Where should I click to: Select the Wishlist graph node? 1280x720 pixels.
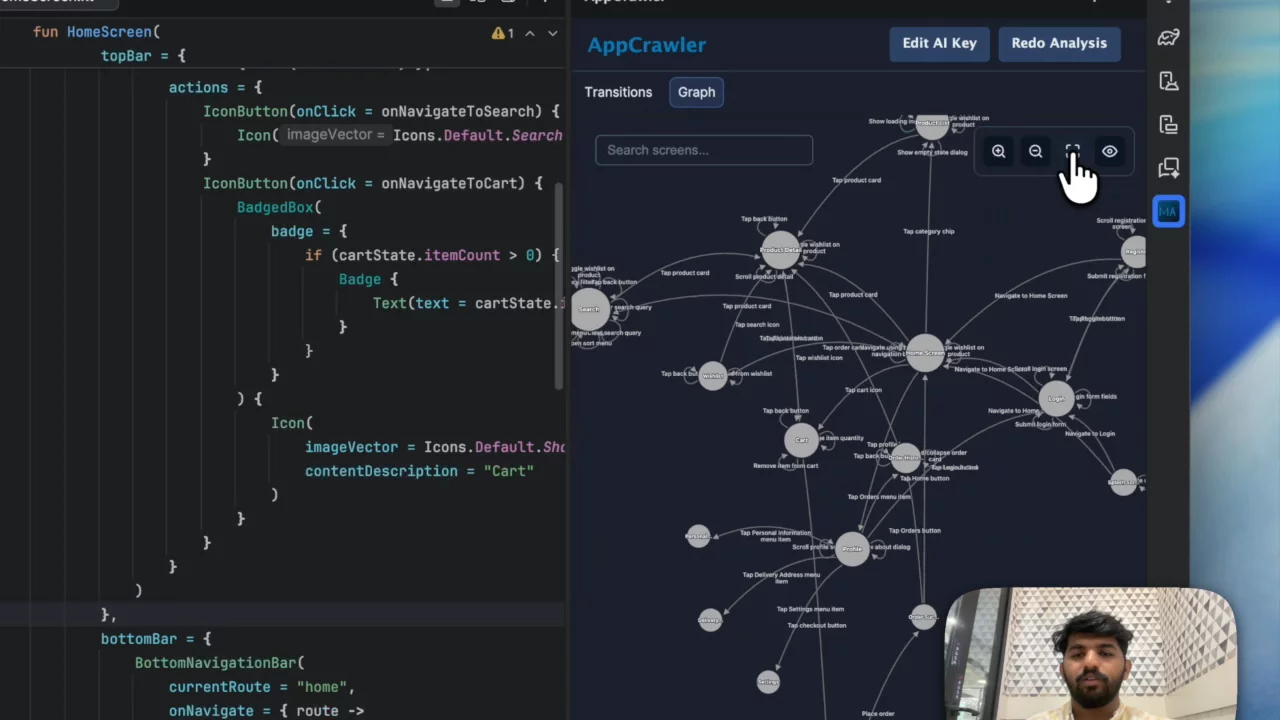tap(713, 376)
